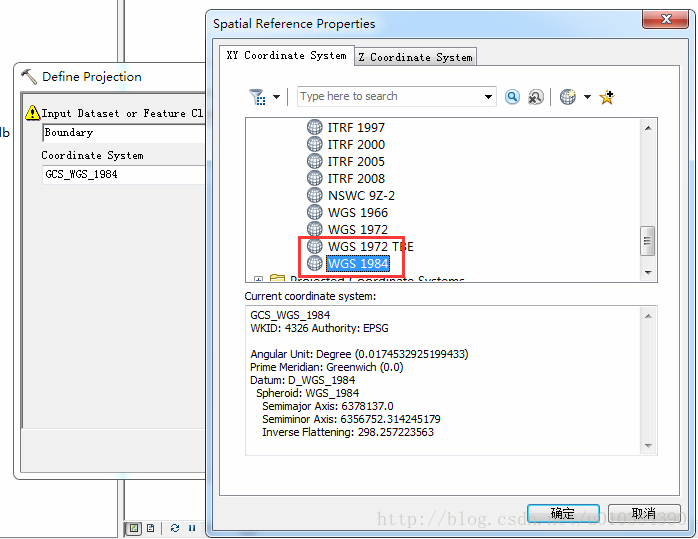Click the Pause Drawing icon
The height and width of the screenshot is (539, 698).
coord(192,528)
